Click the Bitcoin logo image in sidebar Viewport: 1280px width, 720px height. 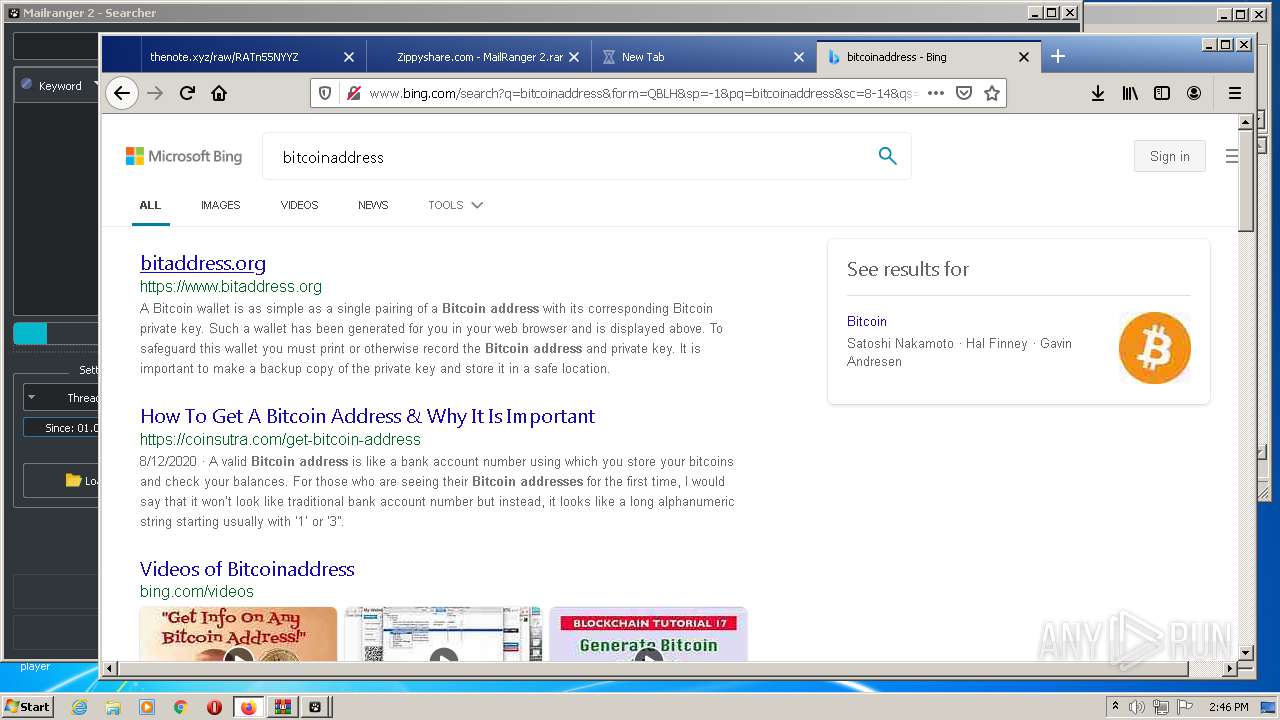pyautogui.click(x=1155, y=348)
